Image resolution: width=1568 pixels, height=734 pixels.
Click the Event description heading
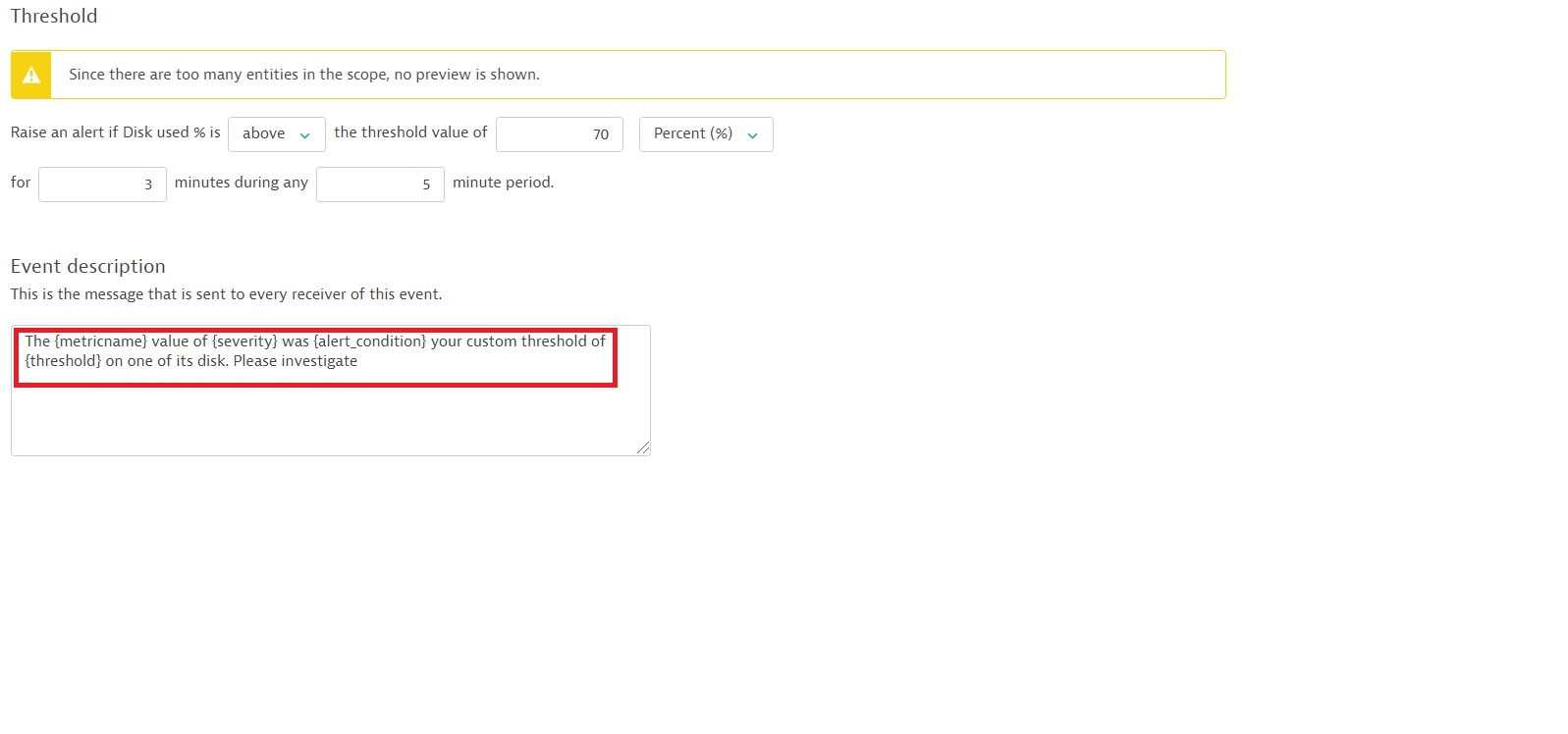(x=88, y=267)
